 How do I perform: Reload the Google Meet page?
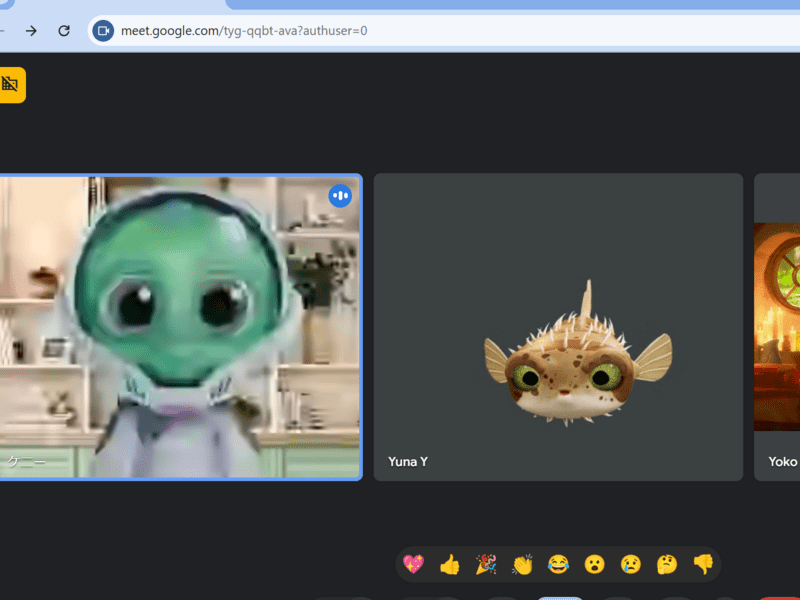click(x=64, y=31)
